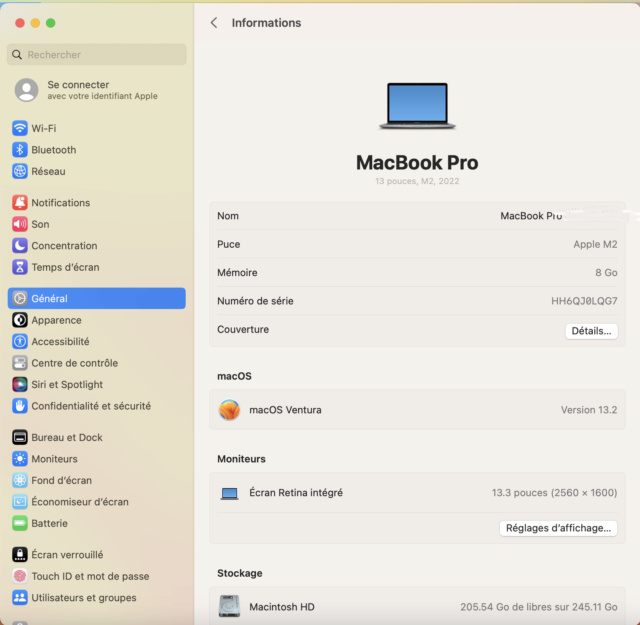Open the Notifications bell icon

click(20, 202)
